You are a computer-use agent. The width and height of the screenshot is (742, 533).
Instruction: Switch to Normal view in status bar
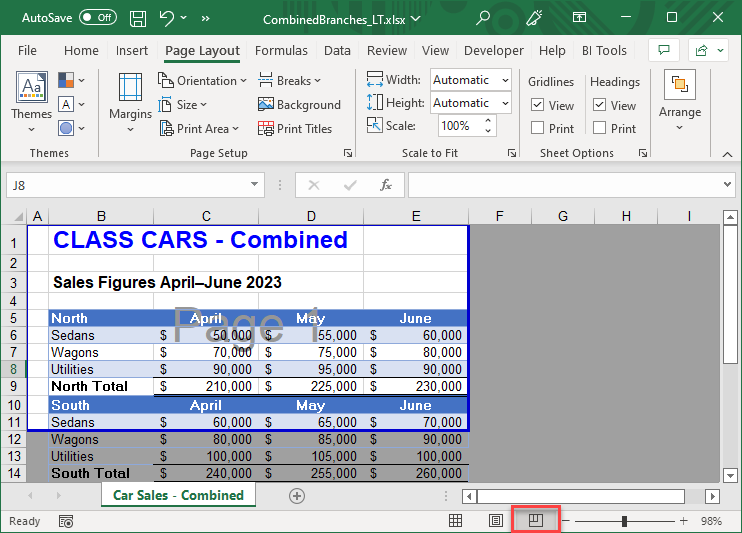(x=455, y=521)
